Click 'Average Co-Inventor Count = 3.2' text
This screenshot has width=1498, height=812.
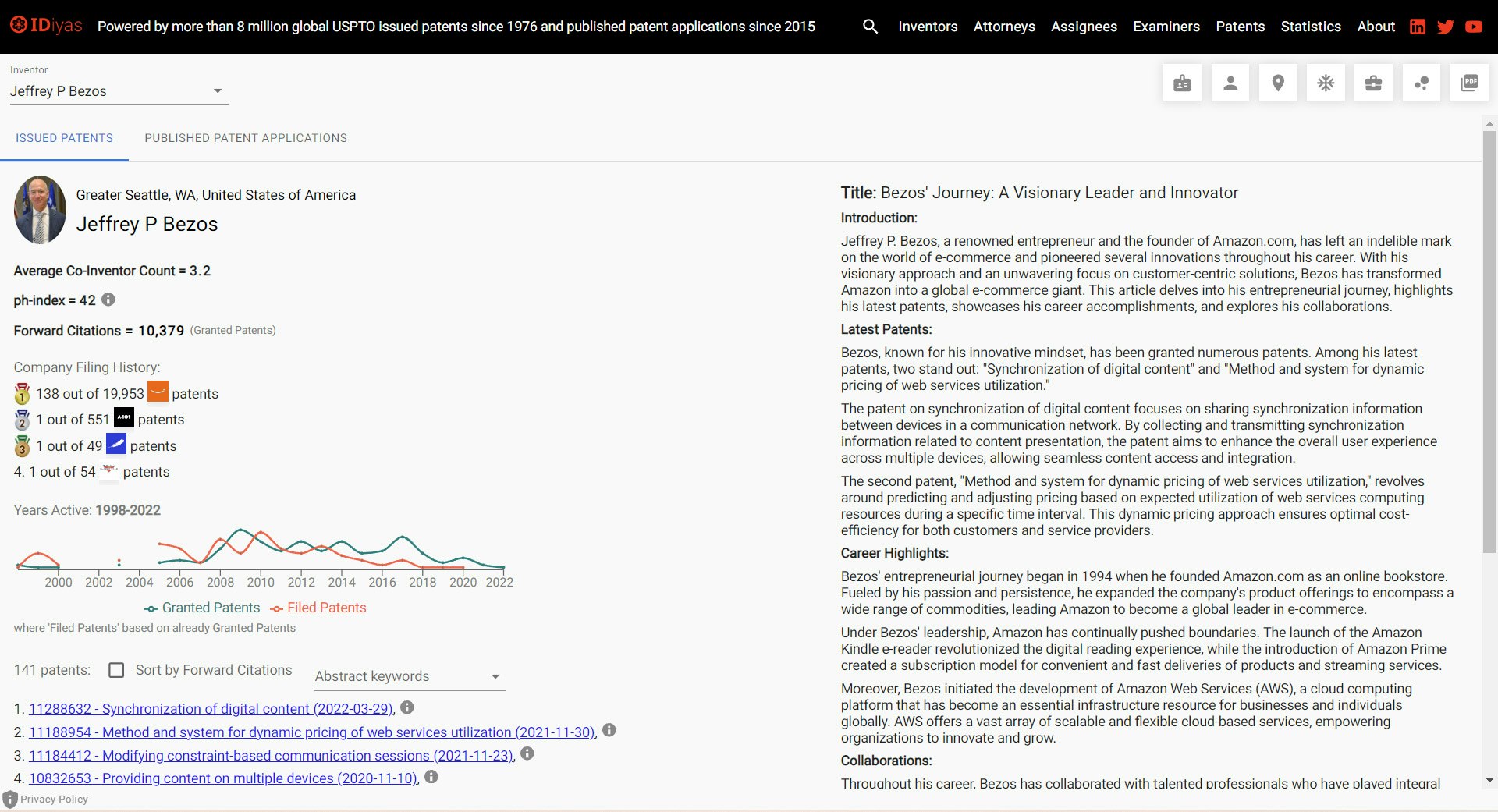tap(112, 271)
